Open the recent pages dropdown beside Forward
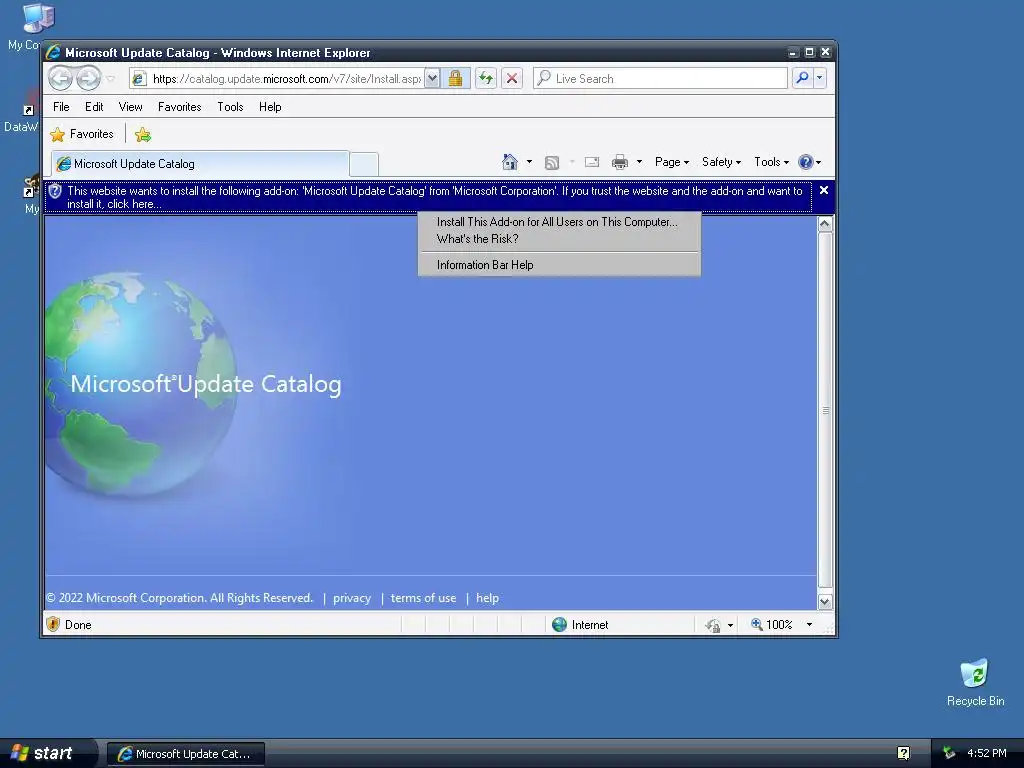Screen dimensions: 1024x768 [x=111, y=78]
